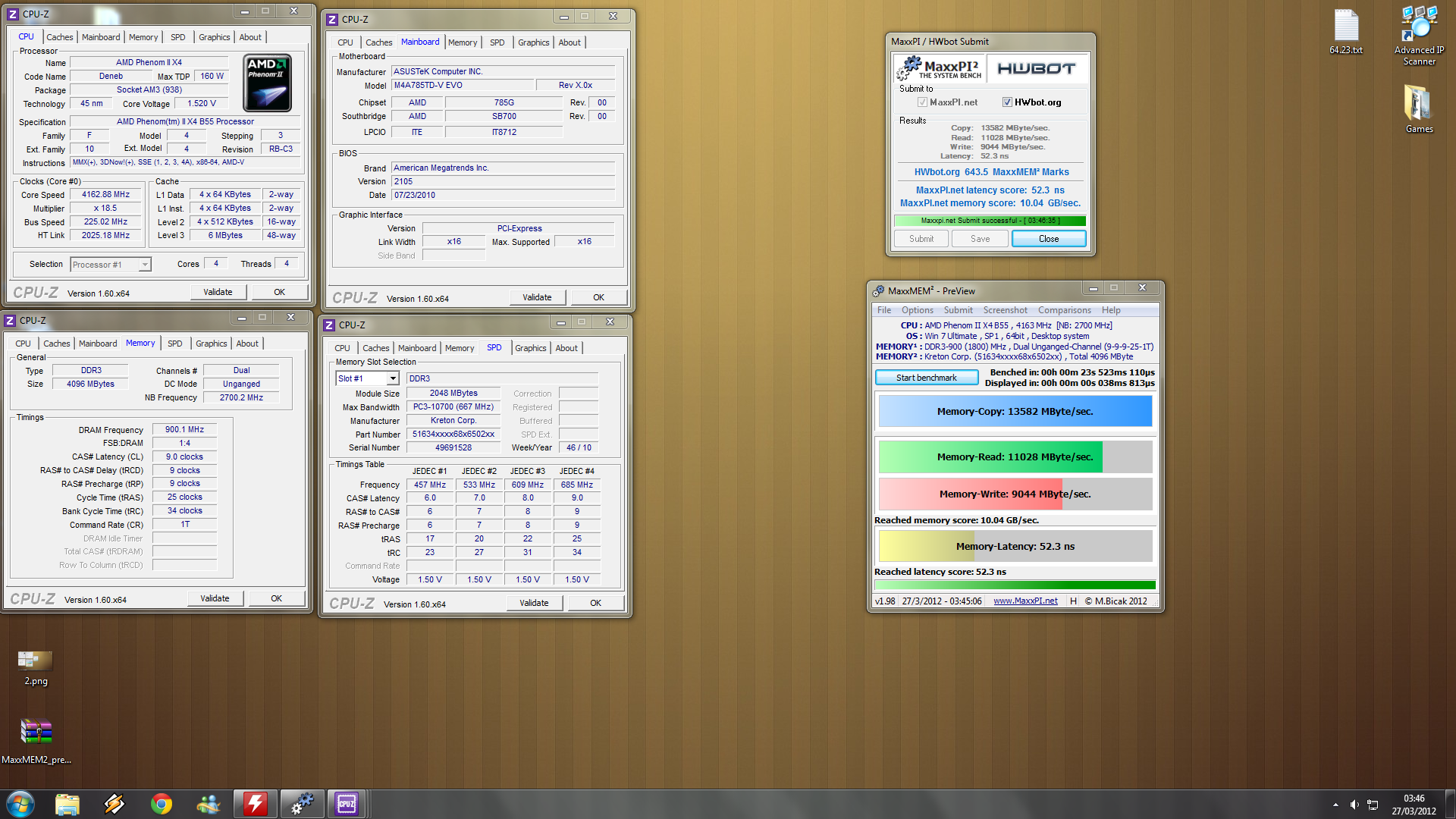Switch to MaxxMEM gears icon in taskbar

tap(302, 804)
